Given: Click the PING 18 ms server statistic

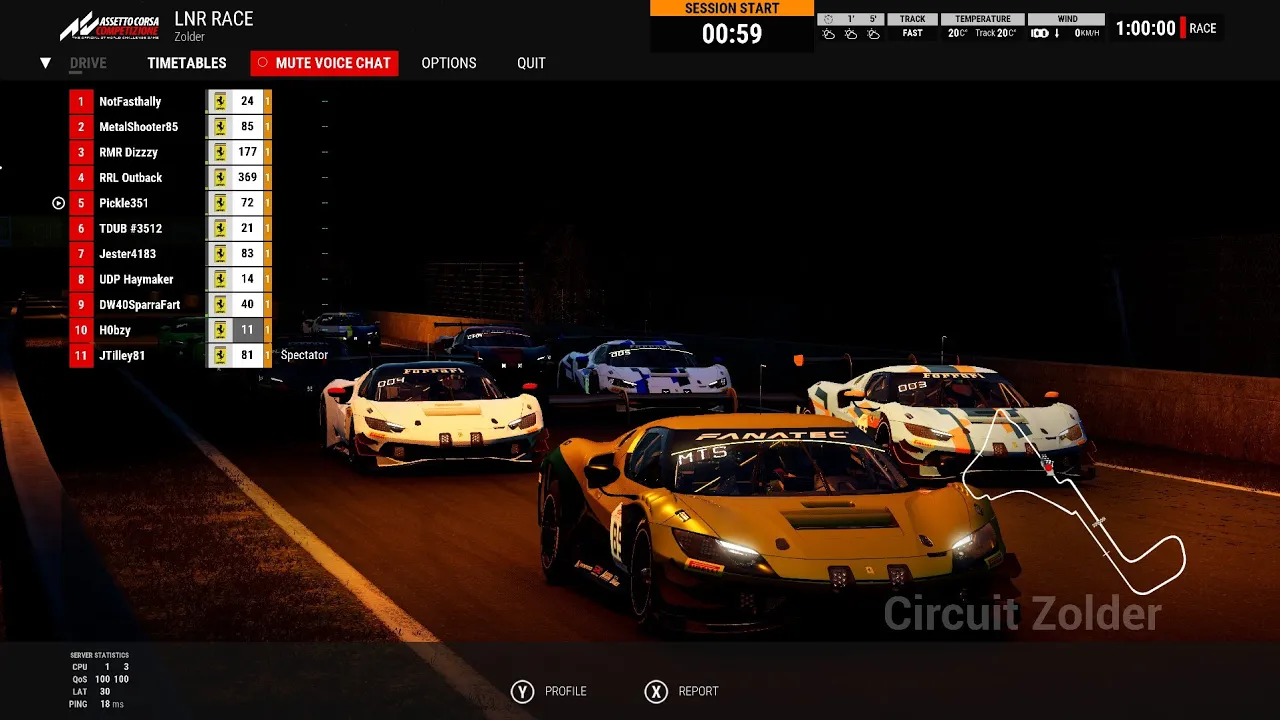Looking at the screenshot, I should (x=96, y=704).
